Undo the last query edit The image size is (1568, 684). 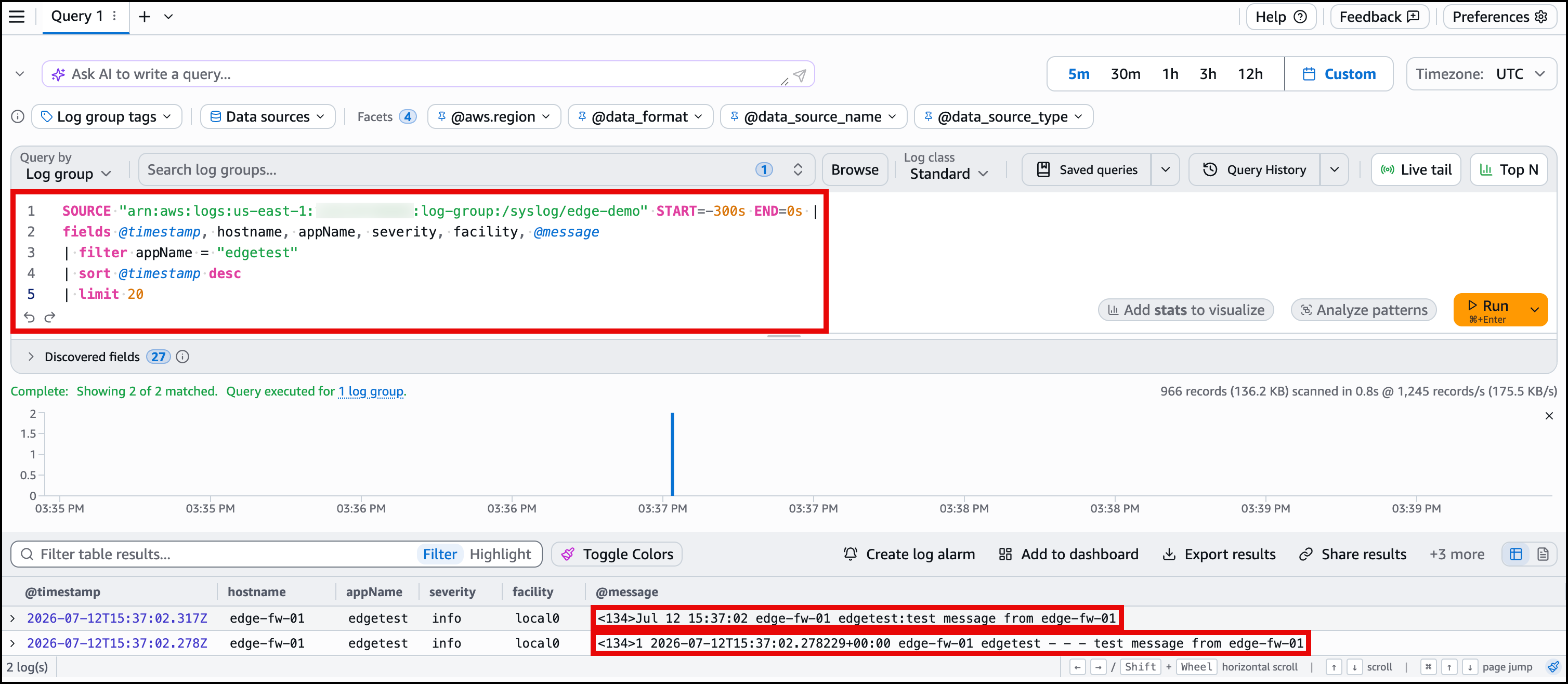[29, 317]
